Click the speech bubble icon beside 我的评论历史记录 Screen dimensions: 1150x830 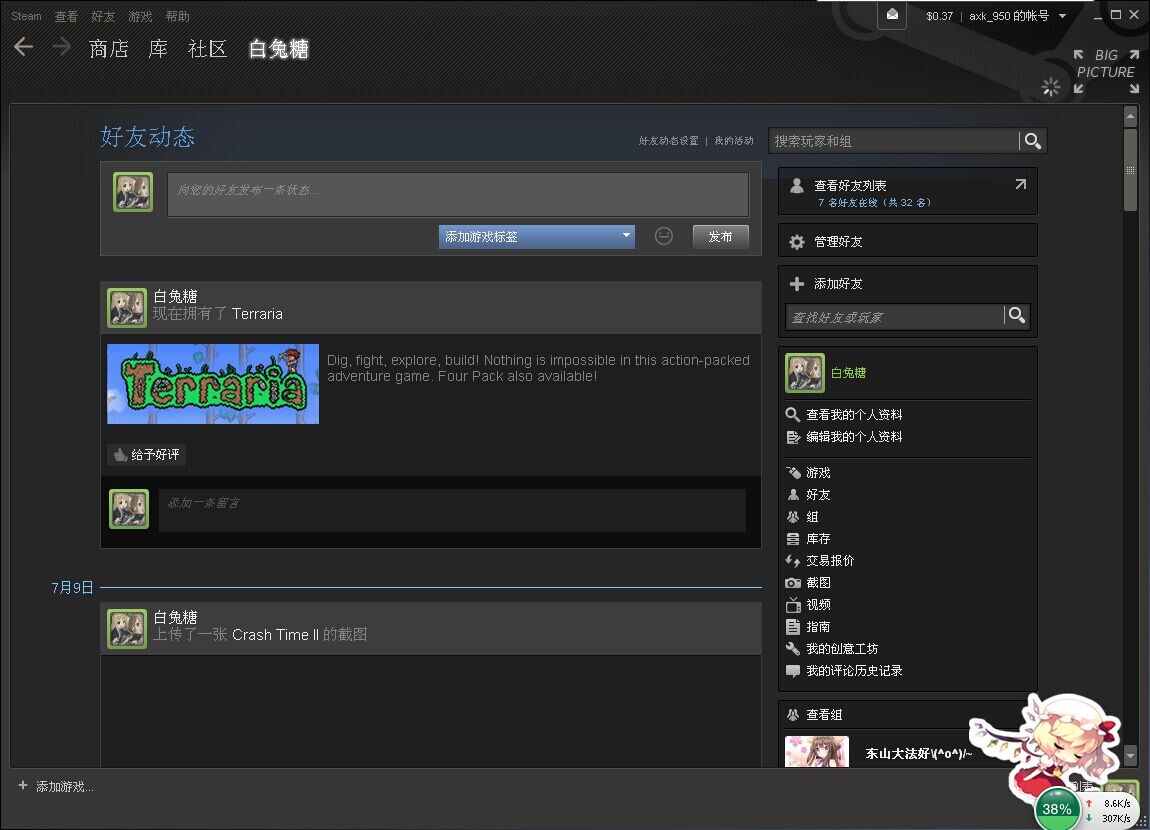tap(793, 671)
